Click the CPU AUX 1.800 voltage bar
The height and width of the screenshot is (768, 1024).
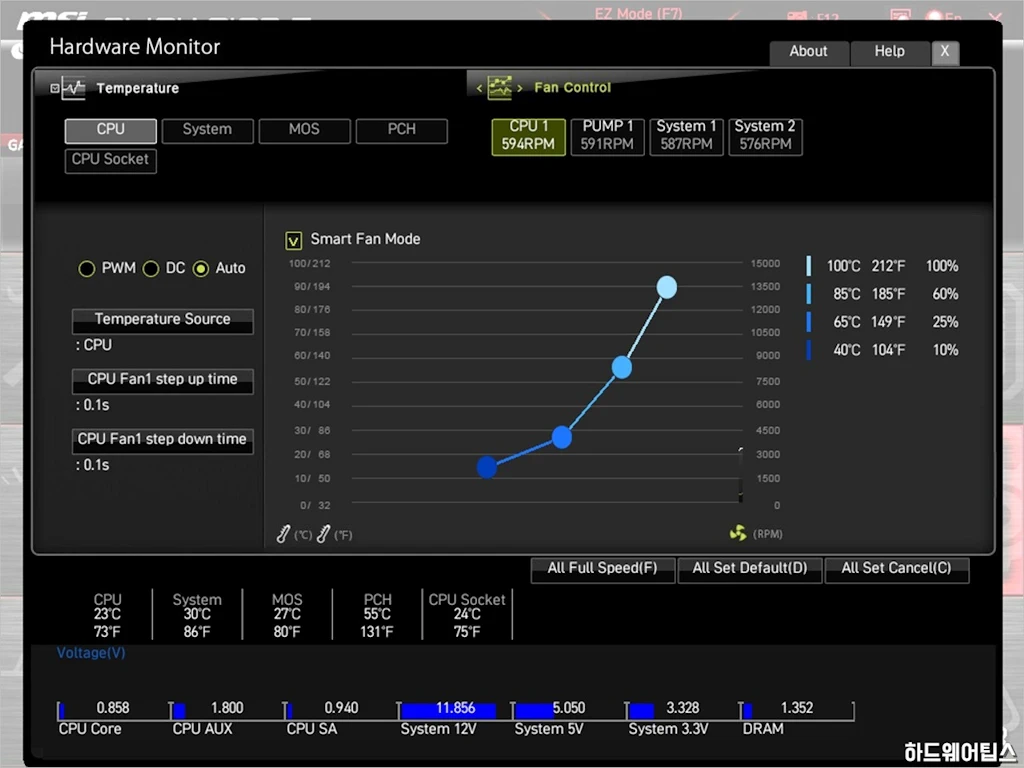[227, 710]
